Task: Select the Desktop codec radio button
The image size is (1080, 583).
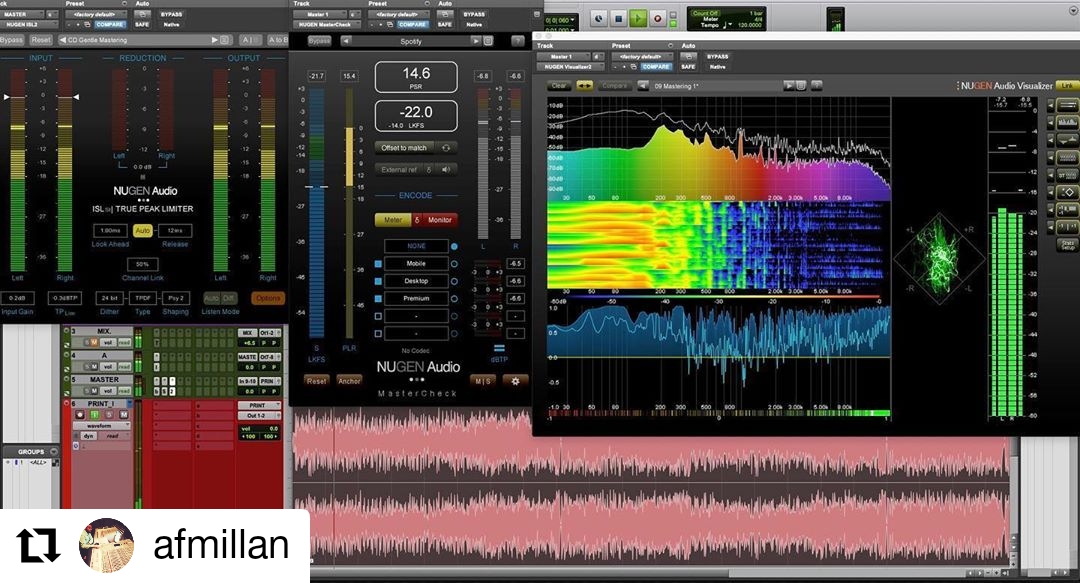Action: click(x=454, y=281)
